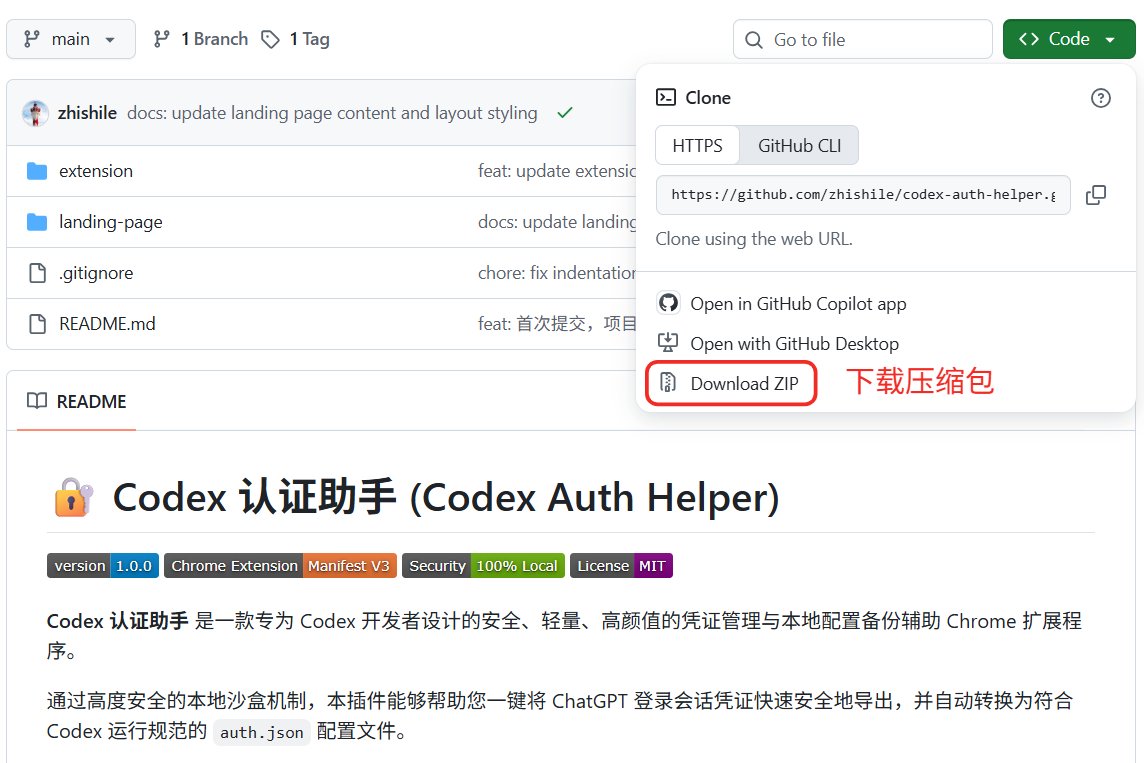Open commit 'chore: fix indentation' for .gitignore
This screenshot has height=763, width=1144.
click(x=557, y=274)
